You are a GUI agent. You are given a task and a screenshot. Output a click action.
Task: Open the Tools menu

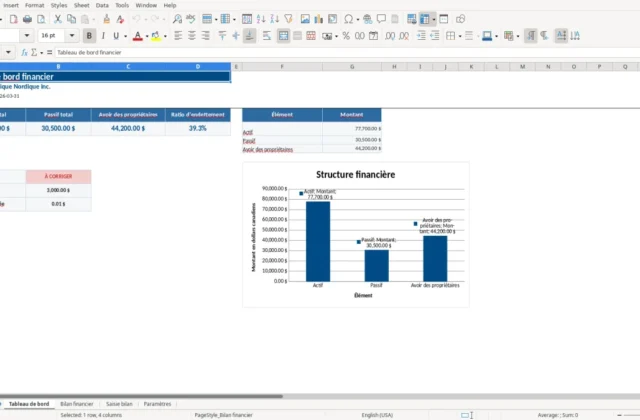coord(122,5)
